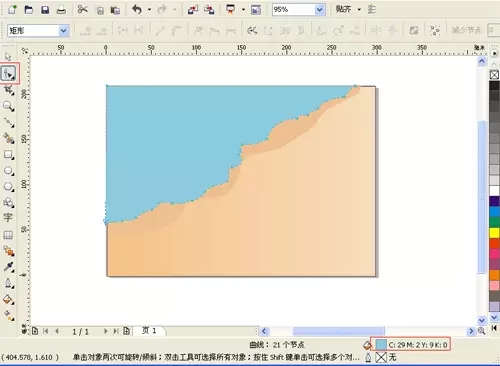Open the undo history dropdown arrow
500x366 pixels.
click(149, 9)
